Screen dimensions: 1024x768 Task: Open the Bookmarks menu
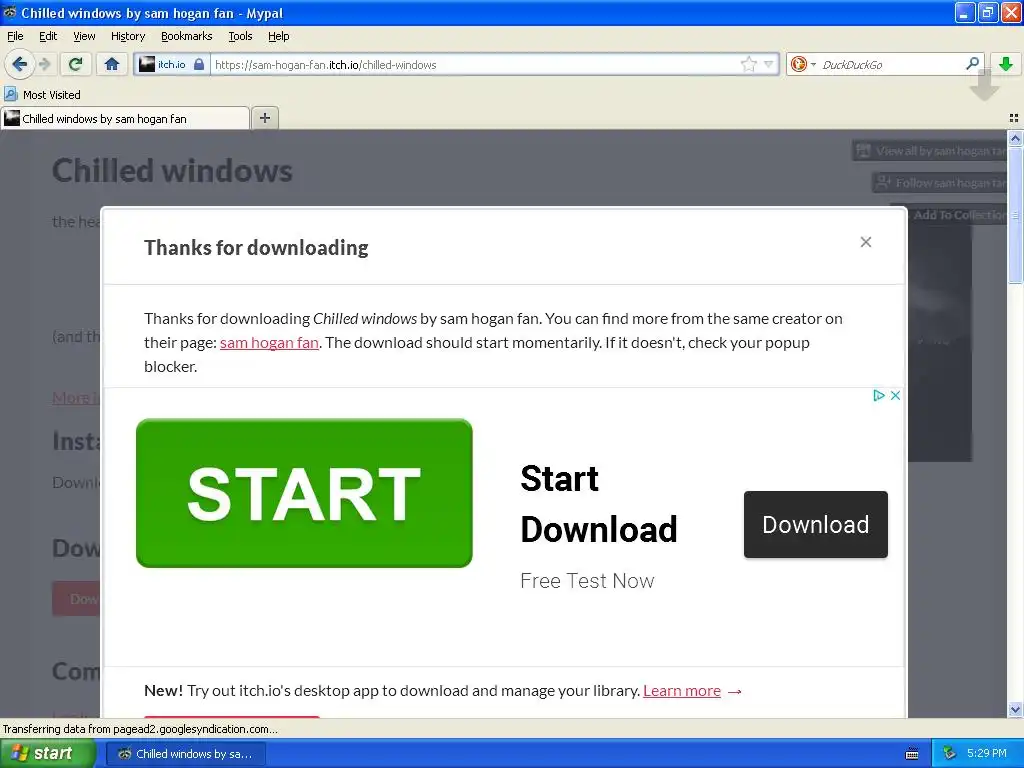point(187,36)
